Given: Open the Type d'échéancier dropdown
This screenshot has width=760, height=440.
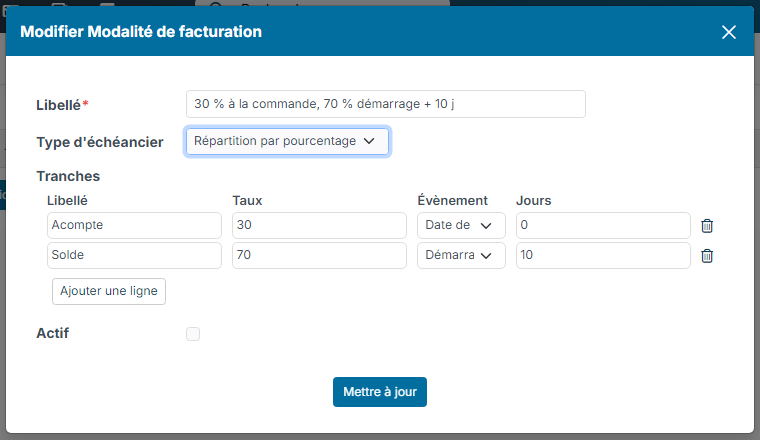Looking at the screenshot, I should [287, 141].
